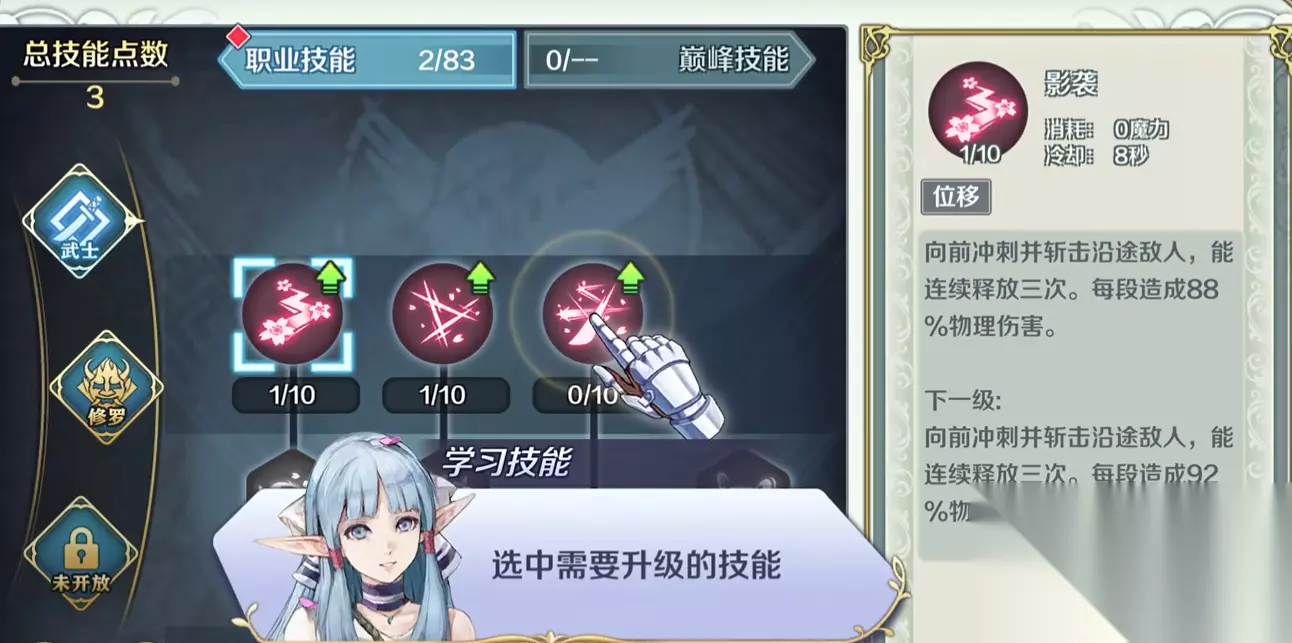This screenshot has height=643, width=1292.
Task: Select the 影袭 dash skill icon
Action: 292,313
